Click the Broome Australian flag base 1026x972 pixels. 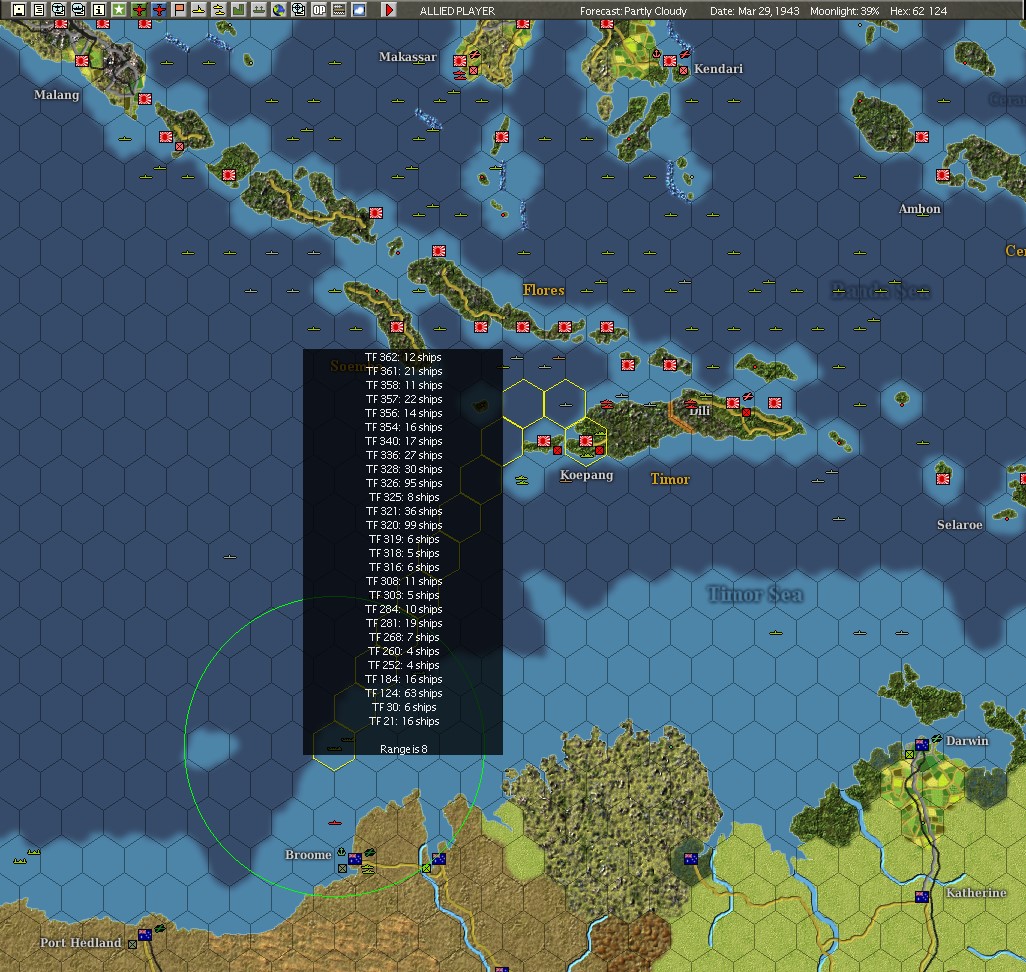click(355, 858)
